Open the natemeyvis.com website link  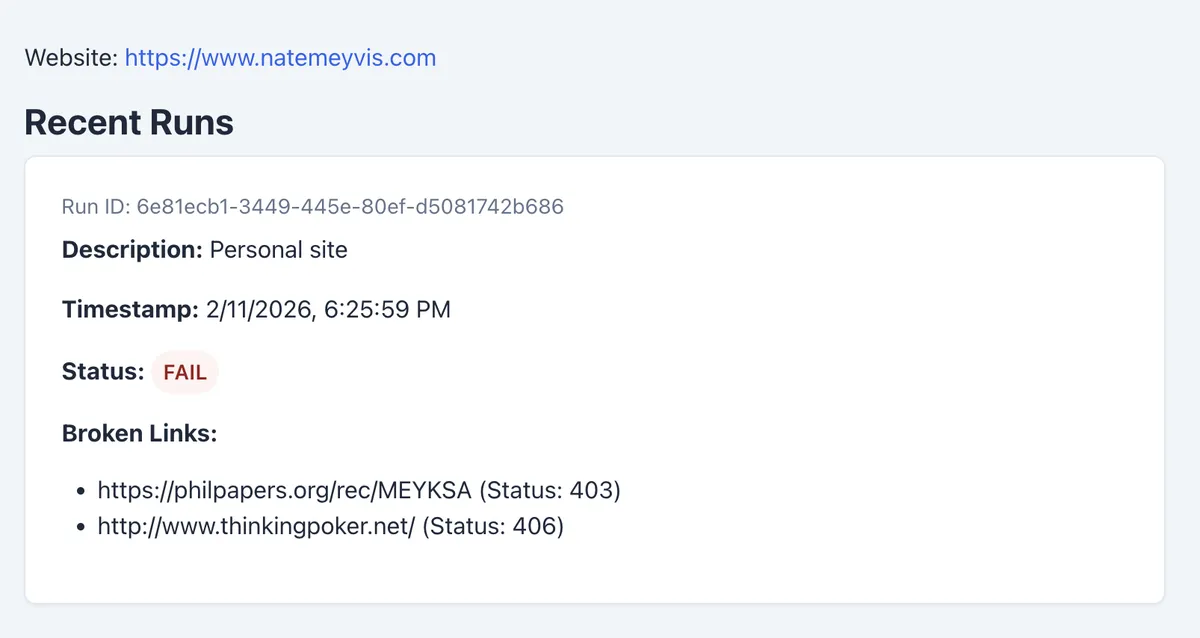click(280, 58)
